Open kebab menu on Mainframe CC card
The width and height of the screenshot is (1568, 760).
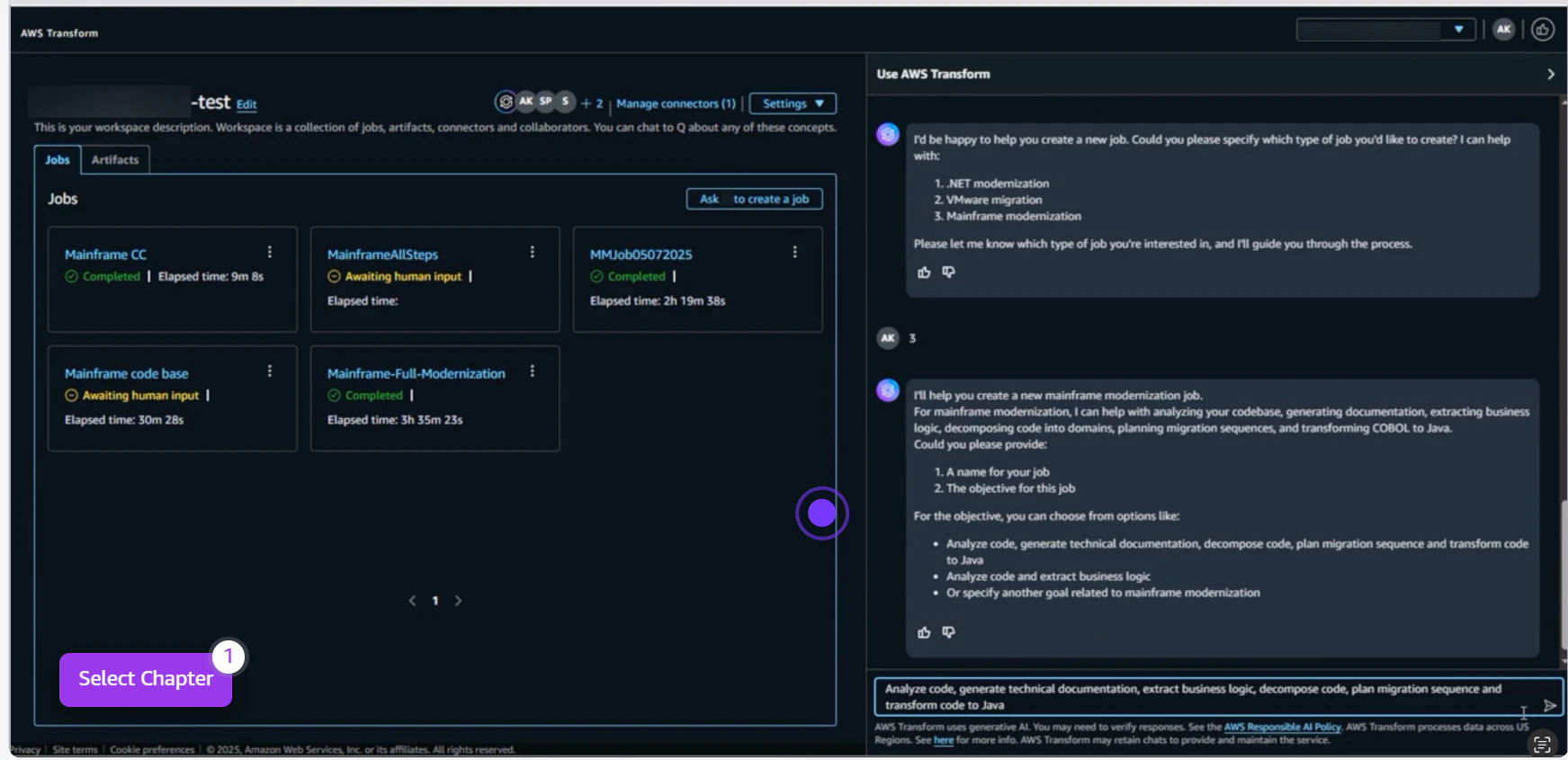point(269,252)
